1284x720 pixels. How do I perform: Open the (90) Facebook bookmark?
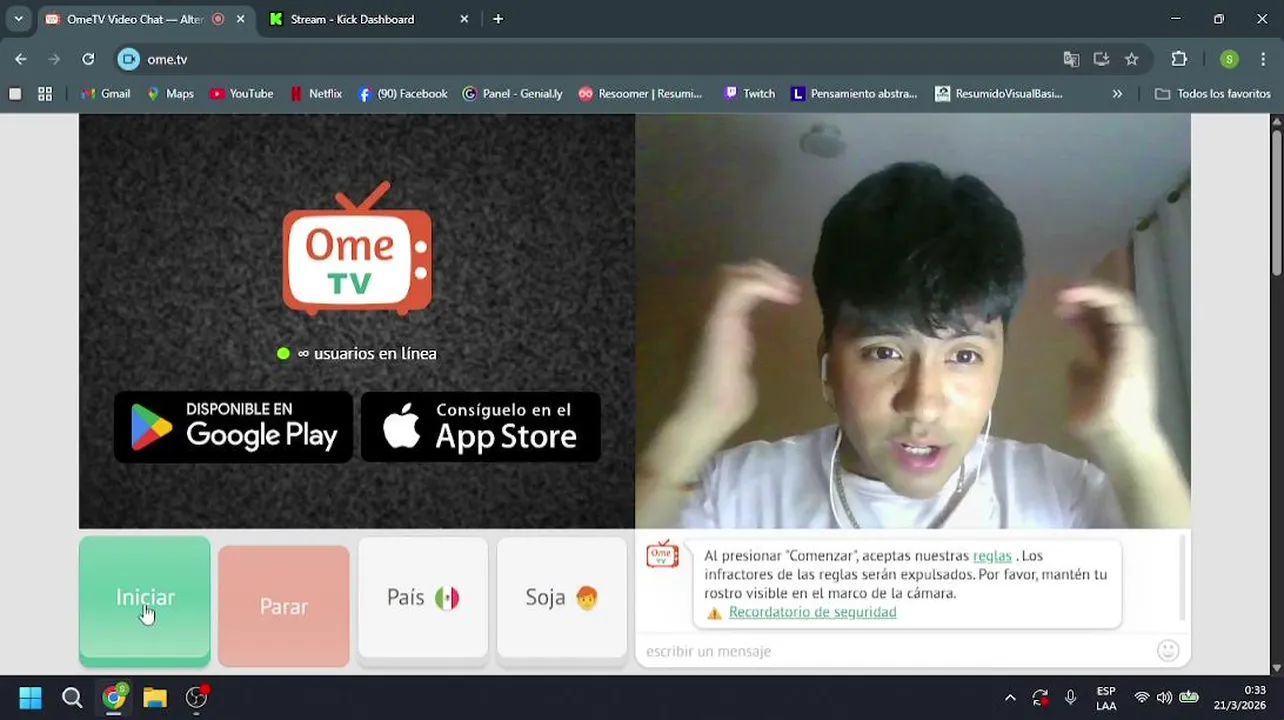(402, 94)
